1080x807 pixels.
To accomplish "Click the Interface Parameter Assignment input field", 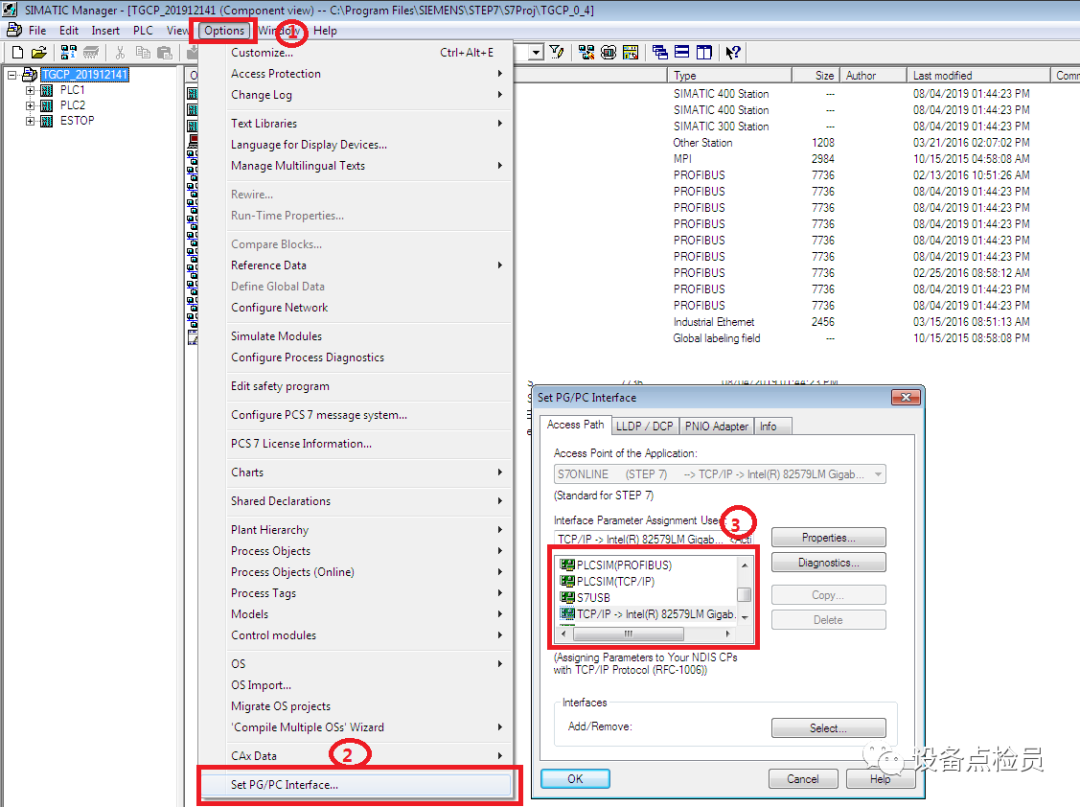I will point(654,539).
